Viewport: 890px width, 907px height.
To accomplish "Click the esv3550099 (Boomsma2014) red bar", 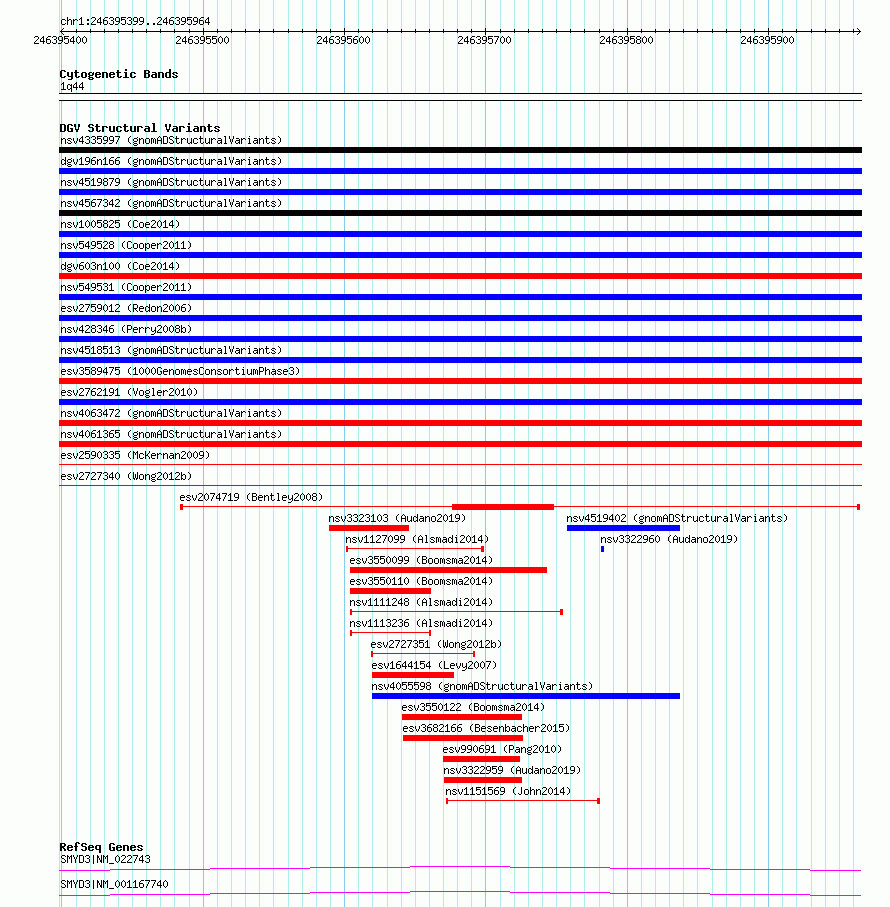I will click(448, 570).
